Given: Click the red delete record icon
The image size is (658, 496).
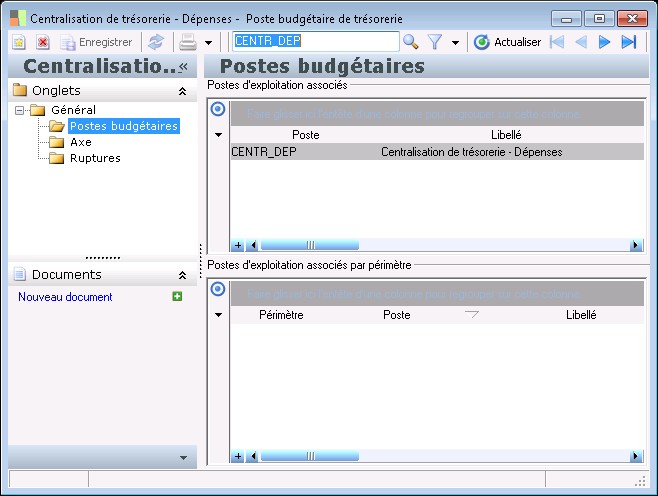Looking at the screenshot, I should coord(43,42).
